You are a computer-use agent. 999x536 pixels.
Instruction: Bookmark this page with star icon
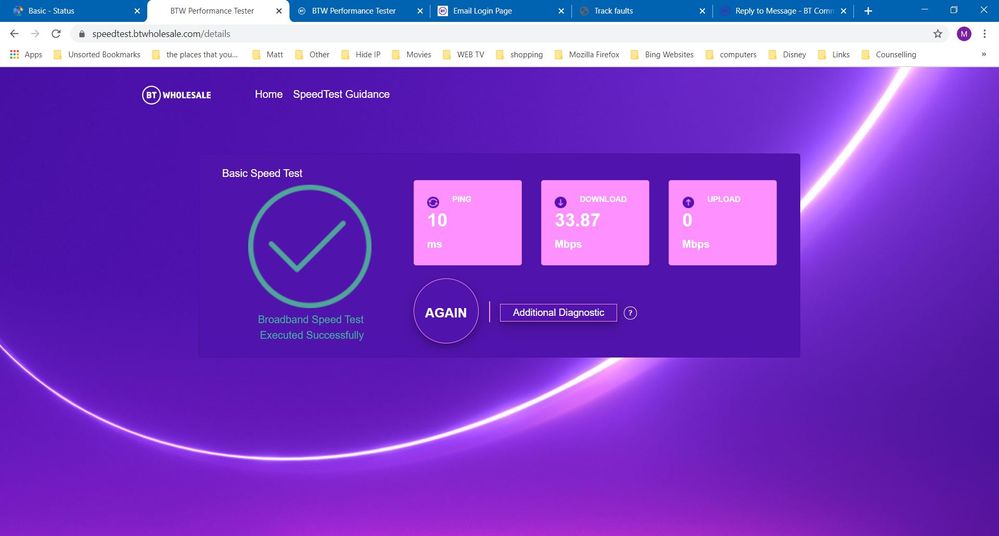pyautogui.click(x=937, y=33)
